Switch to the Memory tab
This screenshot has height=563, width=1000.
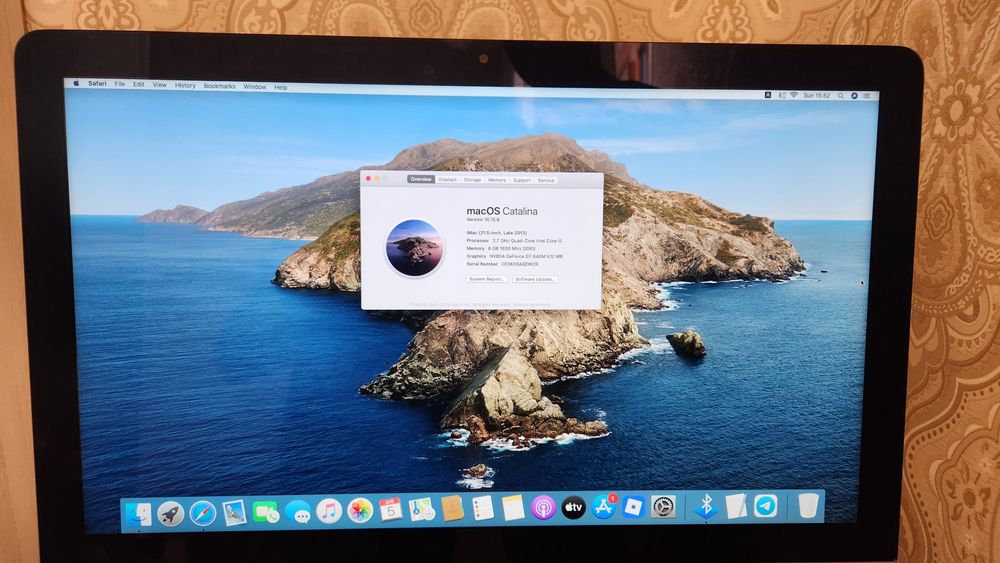point(497,180)
